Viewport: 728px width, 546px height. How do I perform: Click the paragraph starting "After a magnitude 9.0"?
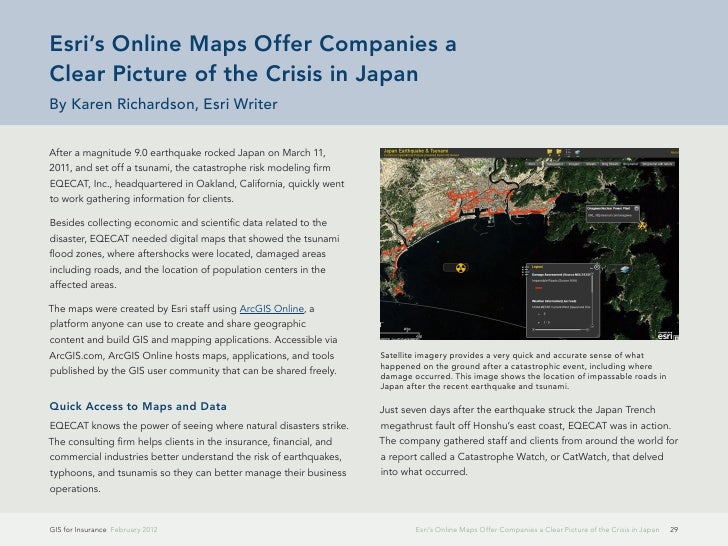197,176
